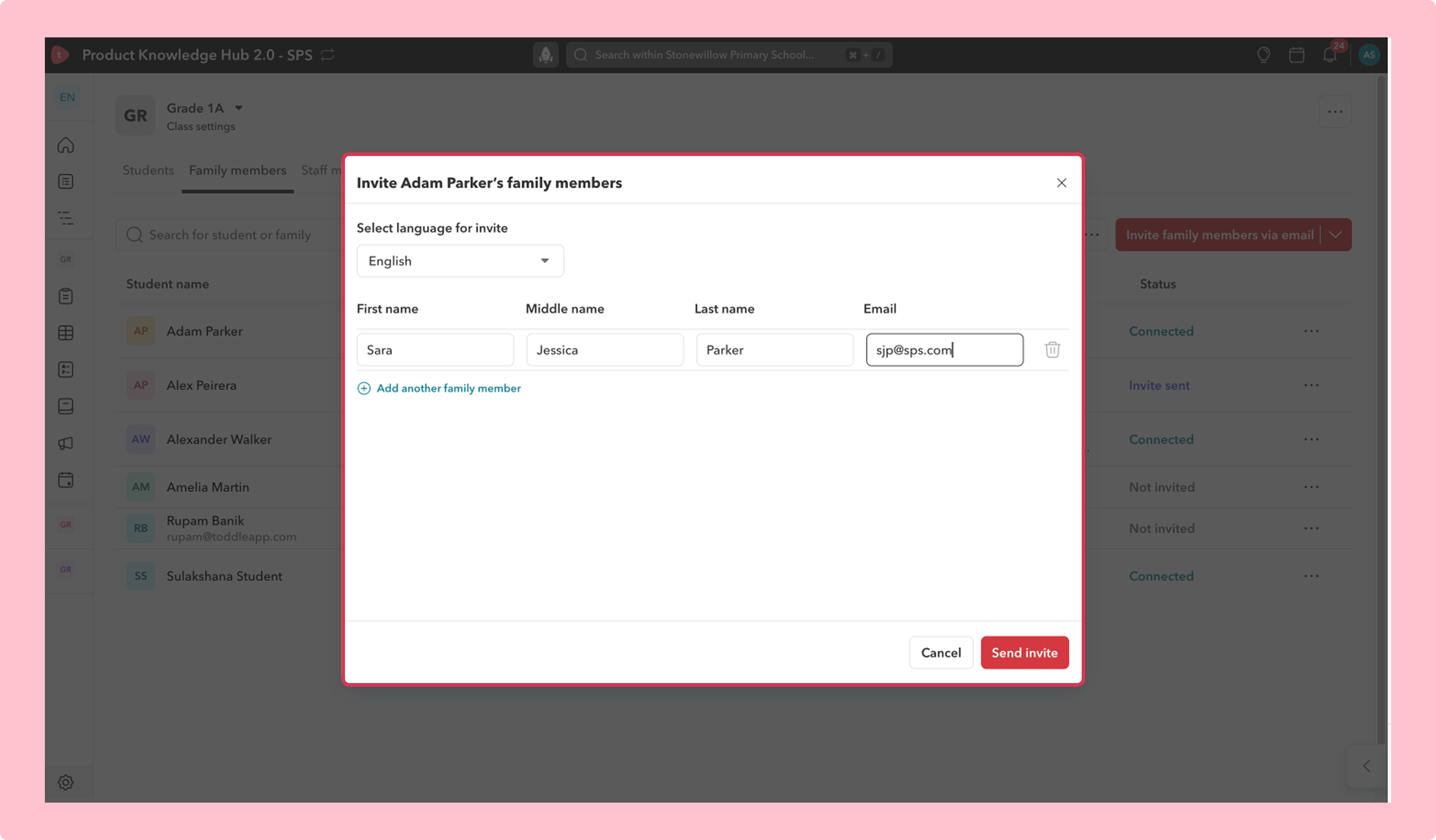Open the more options menu for Sulakshana Student

tap(1311, 576)
